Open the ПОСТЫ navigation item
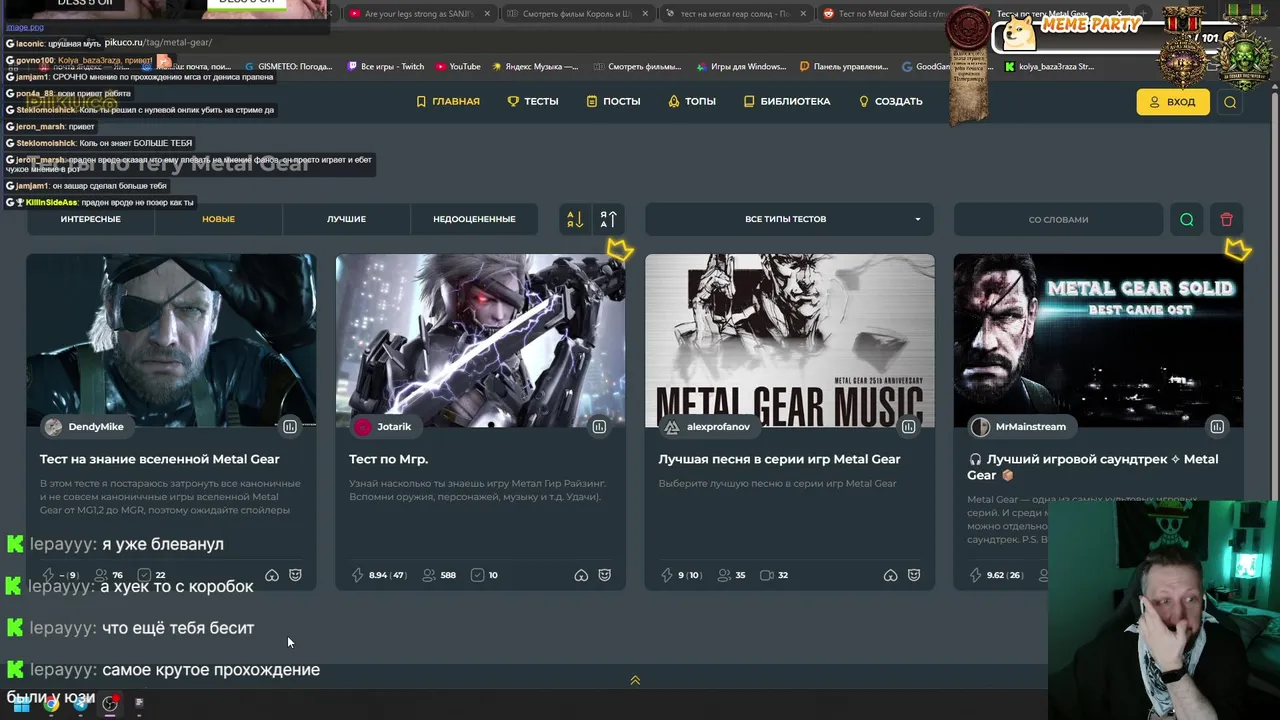Screen dimensions: 1280x720 pos(613,101)
